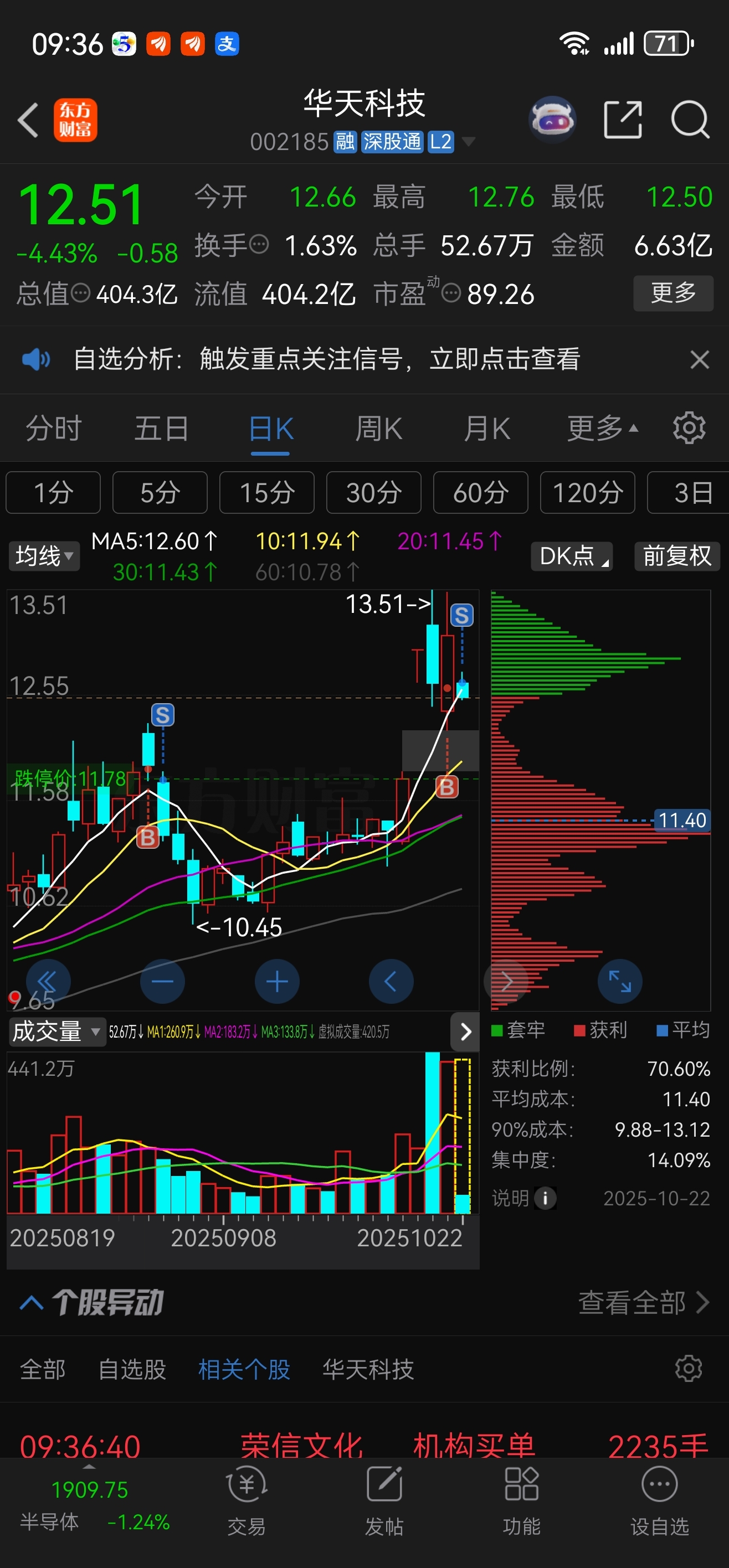Zoom out chart with minus icon
Image resolution: width=729 pixels, height=1568 pixels.
163,981
